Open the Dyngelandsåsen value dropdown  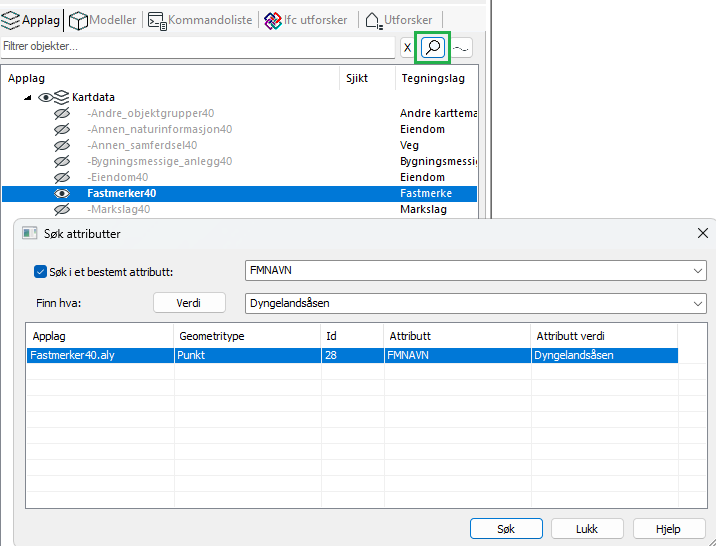pos(696,303)
